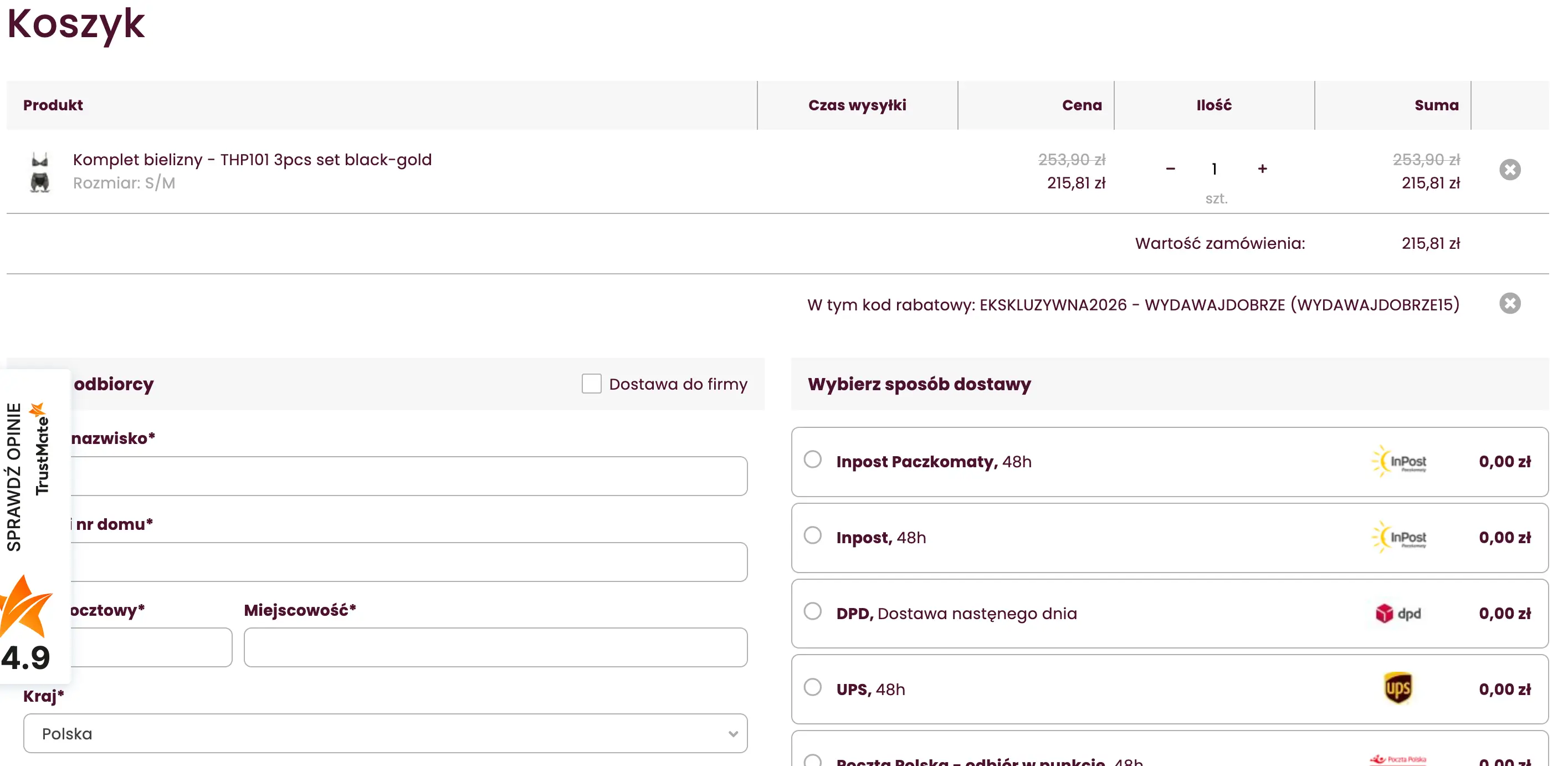Decrease quantity with the minus button
Image resolution: width=1568 pixels, height=766 pixels.
[x=1170, y=168]
